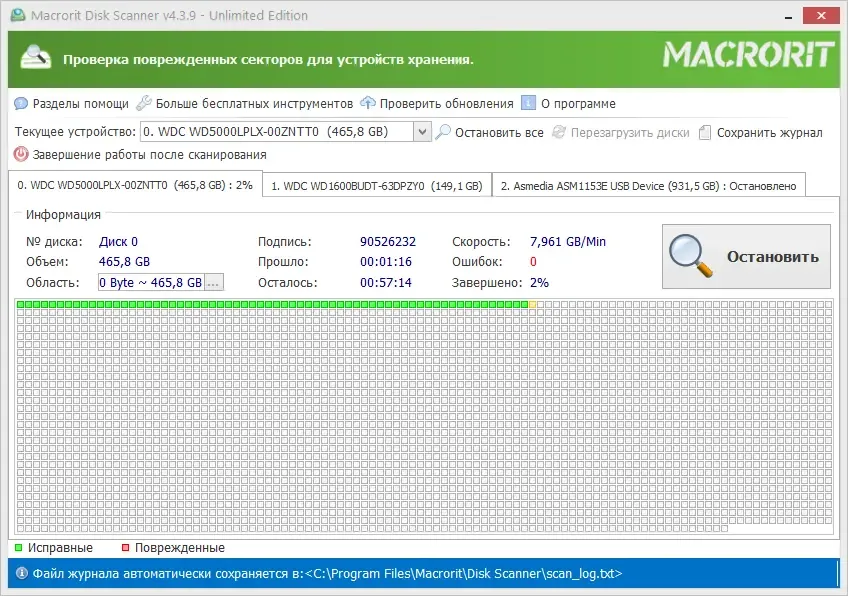Switch to Asmedia ASM1153E USB Device tab
The image size is (848, 596).
(648, 186)
